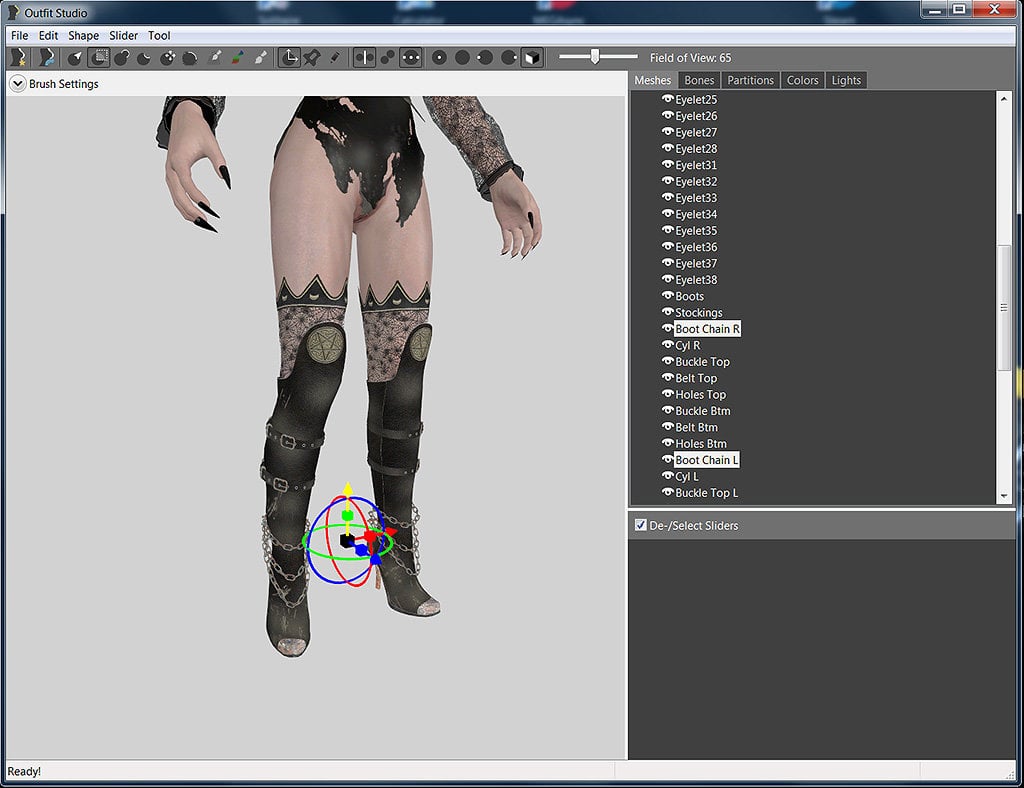Choose the Select tool arrow icon
Viewport: 1024px width, 788px height.
click(74, 57)
